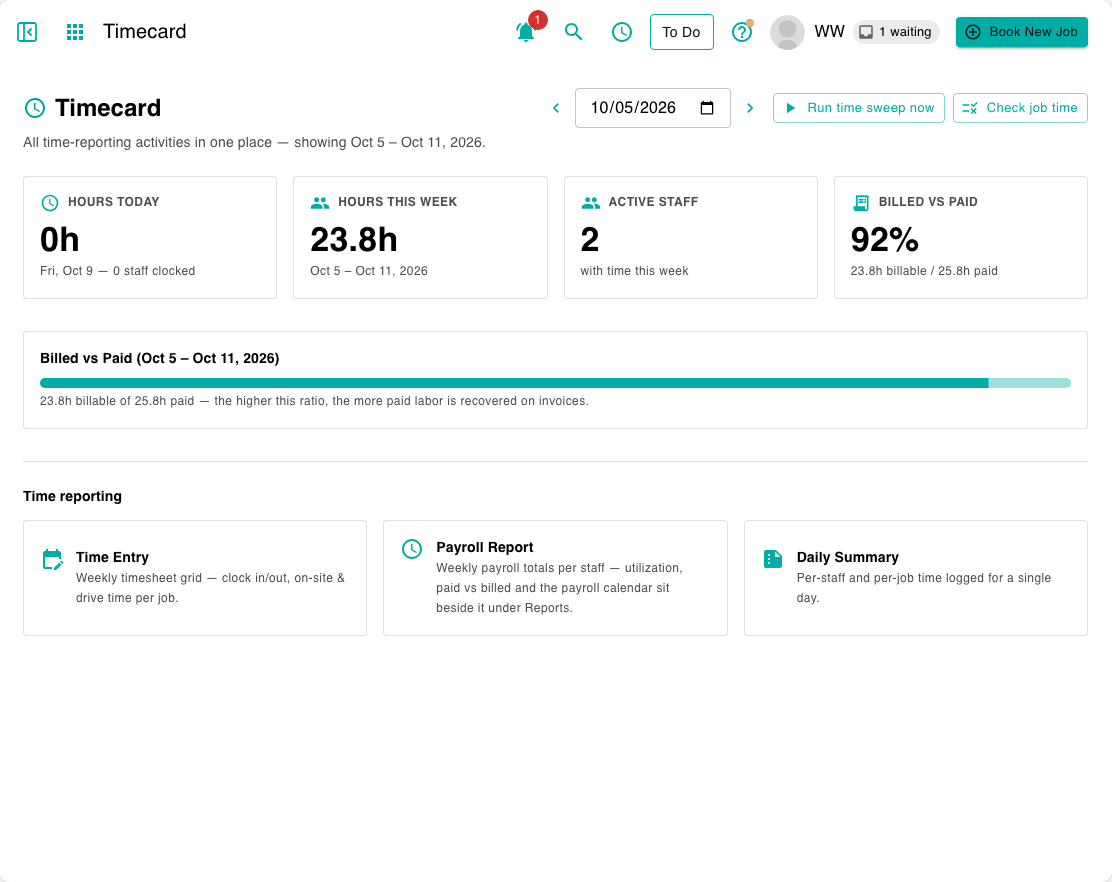The image size is (1112, 882).
Task: Open the To Do button
Action: [682, 32]
